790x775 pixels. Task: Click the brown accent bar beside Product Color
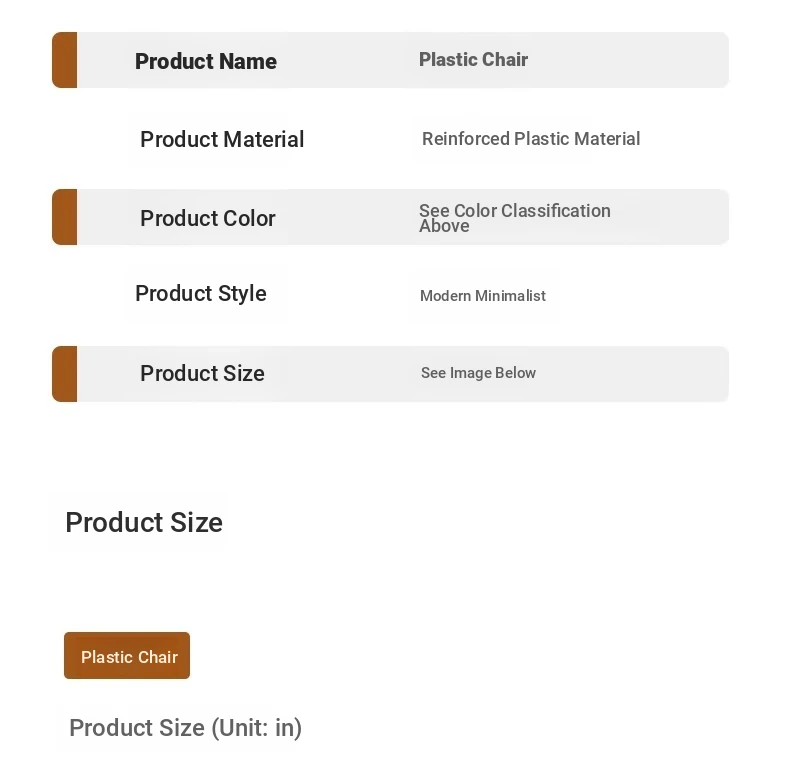tap(65, 217)
